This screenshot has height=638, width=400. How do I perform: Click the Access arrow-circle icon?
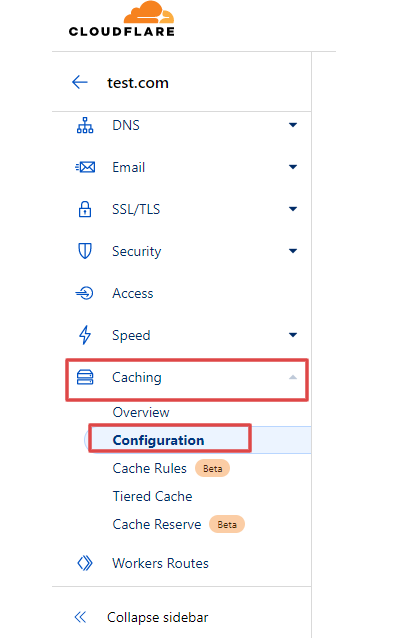(x=85, y=293)
